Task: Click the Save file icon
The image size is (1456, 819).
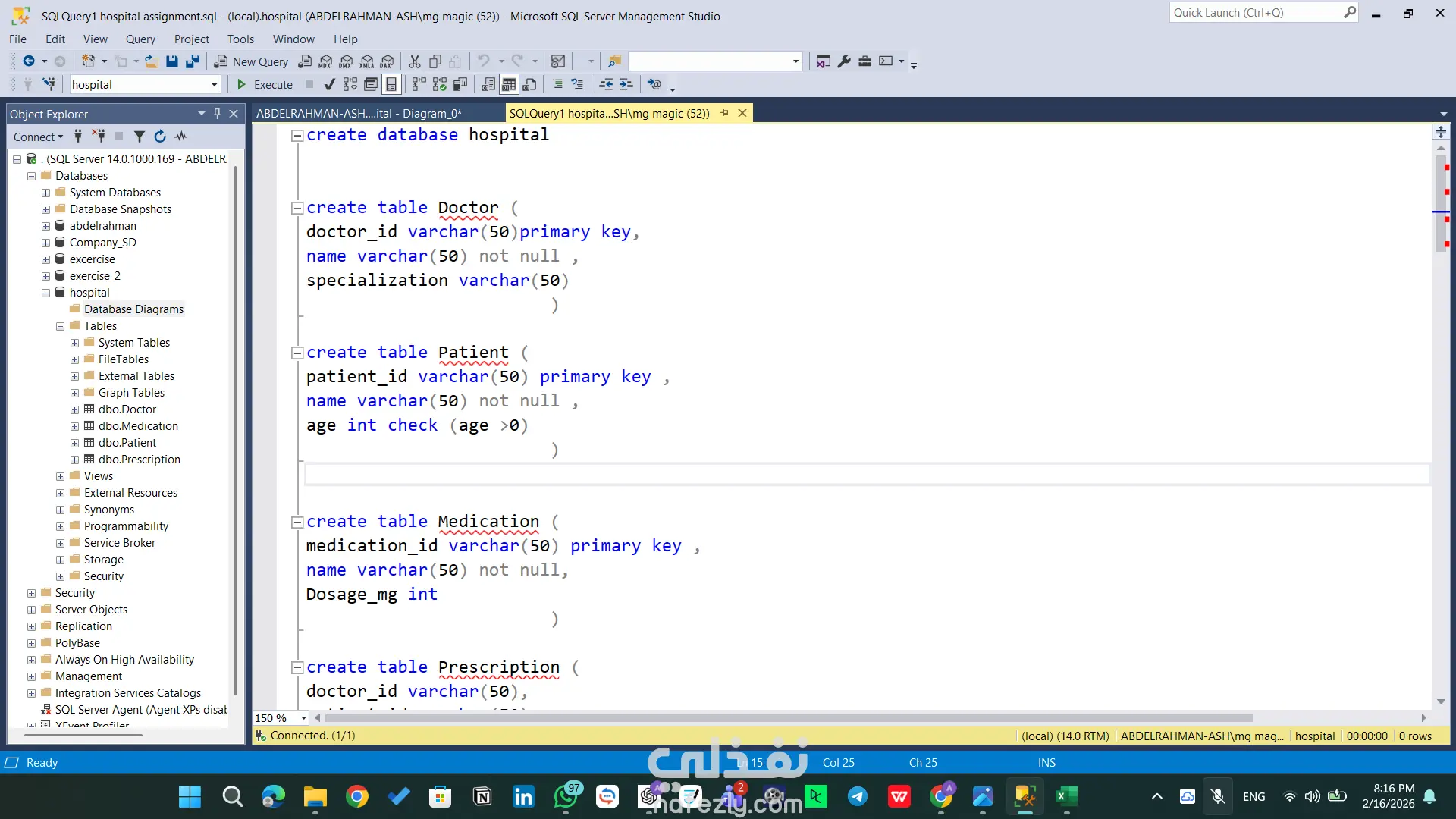Action: [172, 61]
